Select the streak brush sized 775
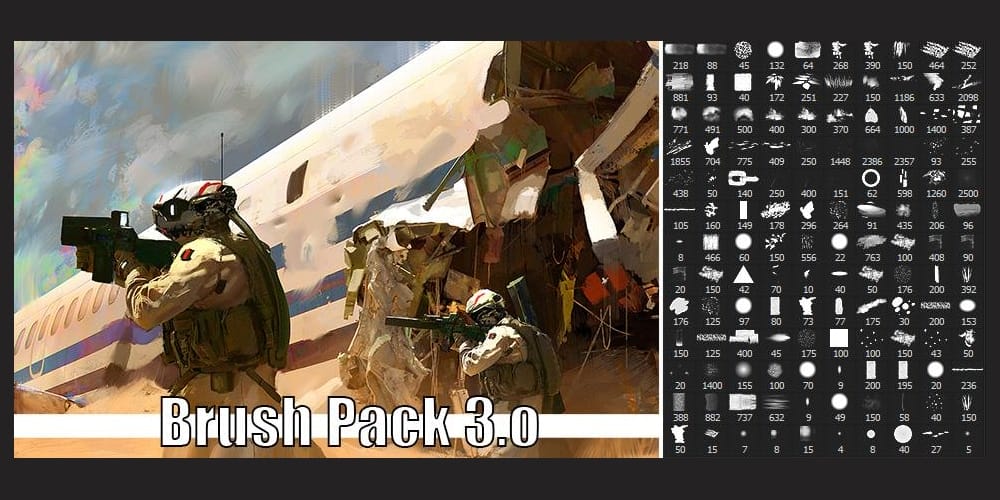Image resolution: width=1000 pixels, height=500 pixels. coord(743,146)
